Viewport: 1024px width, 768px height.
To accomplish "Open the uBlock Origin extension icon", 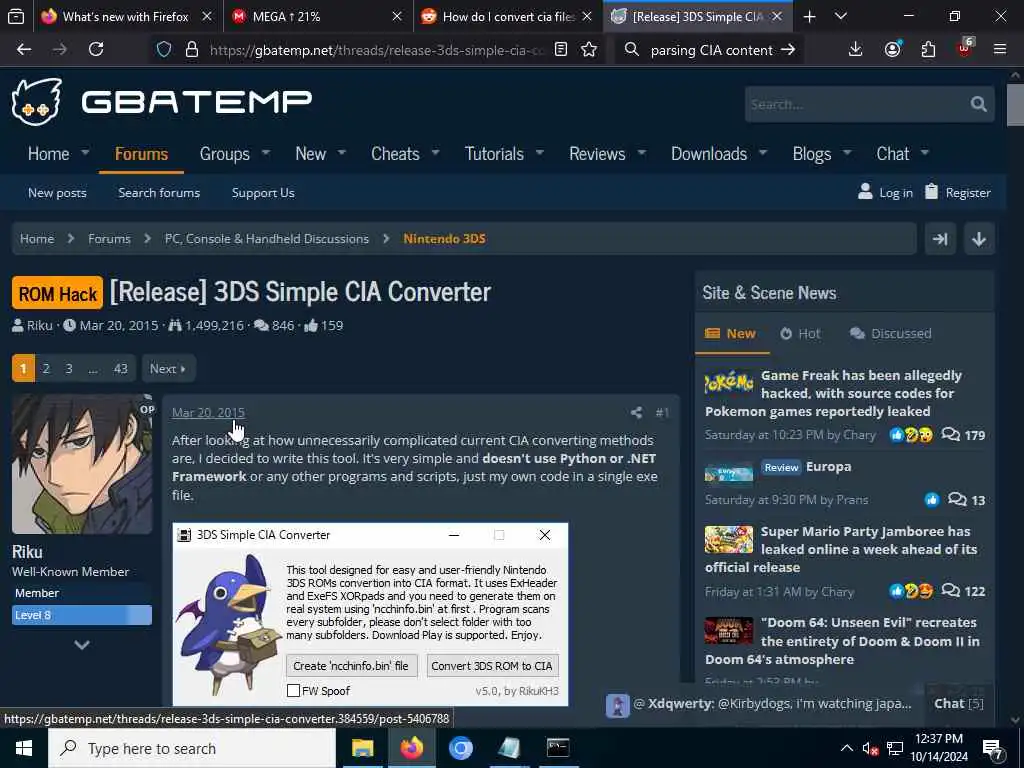I will tap(965, 48).
